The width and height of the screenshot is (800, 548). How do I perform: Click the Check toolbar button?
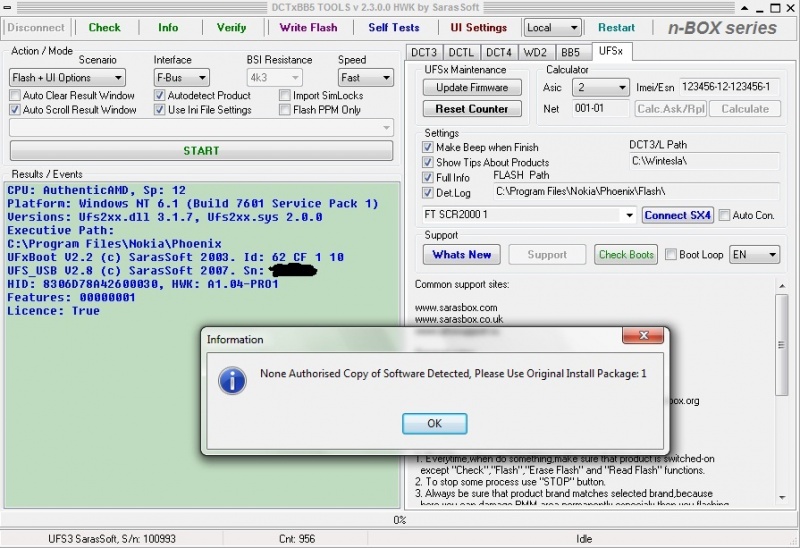click(105, 28)
